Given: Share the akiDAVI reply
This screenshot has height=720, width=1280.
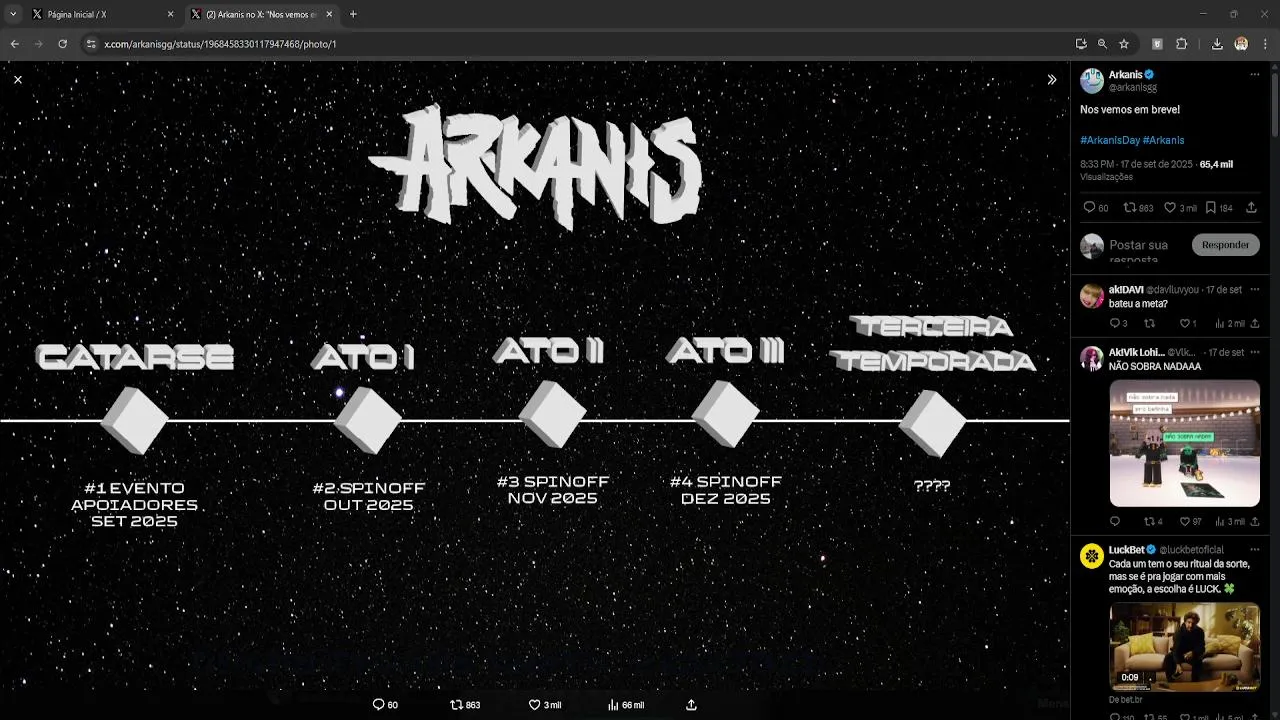Looking at the screenshot, I should point(1255,324).
